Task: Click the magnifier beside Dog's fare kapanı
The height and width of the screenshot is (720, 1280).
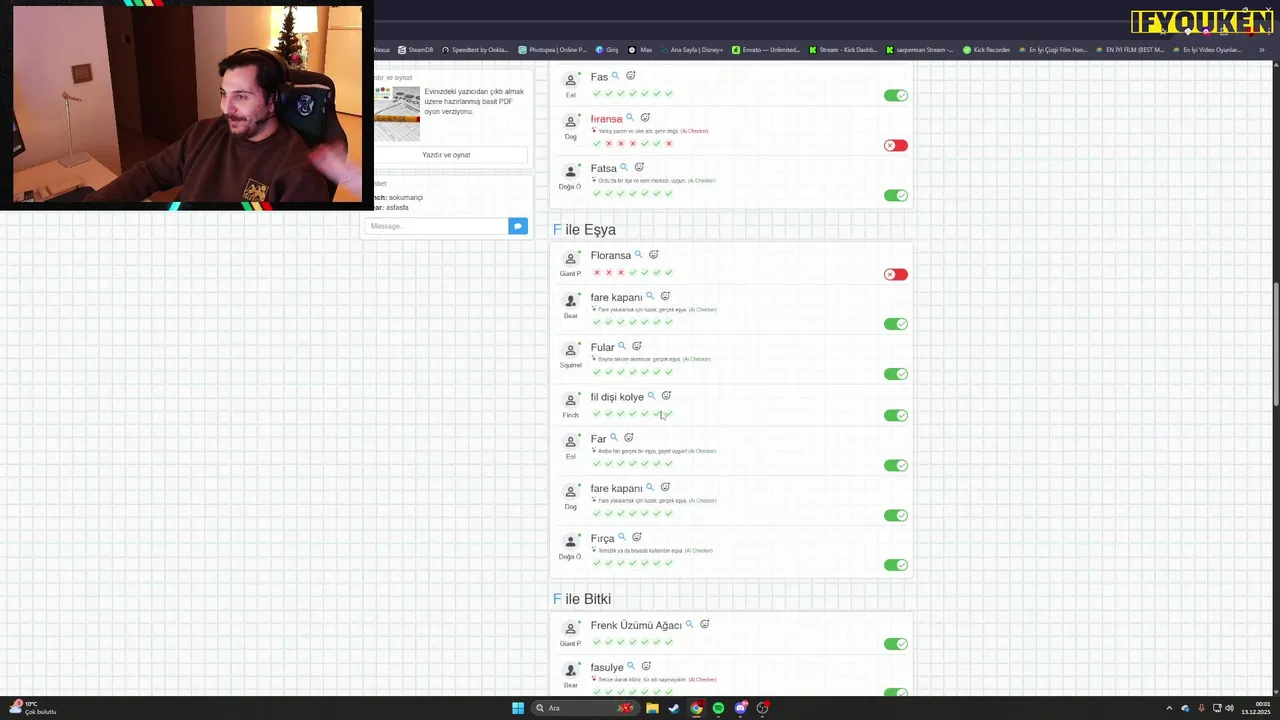Action: 650,488
